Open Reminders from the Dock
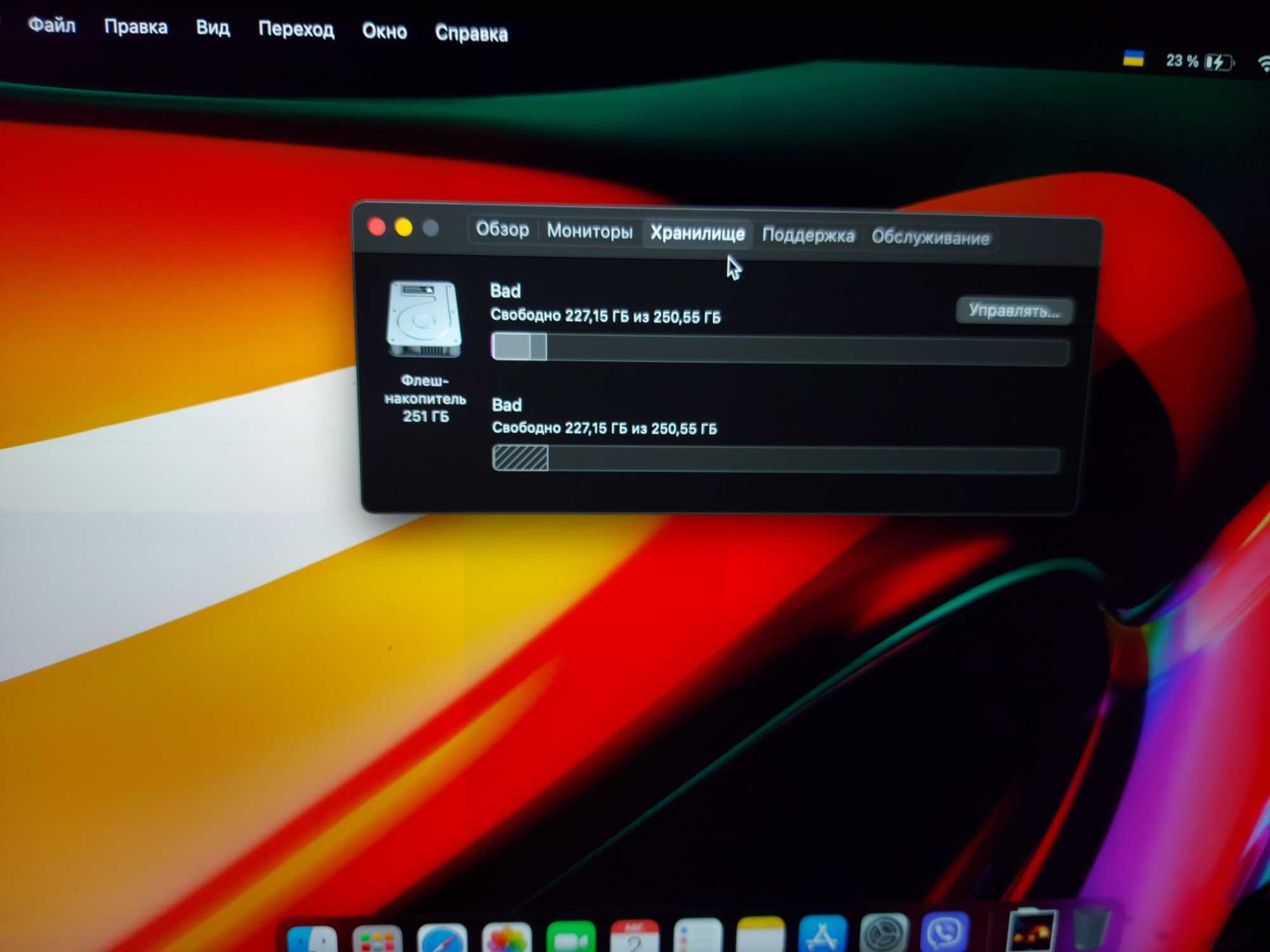 (698, 935)
